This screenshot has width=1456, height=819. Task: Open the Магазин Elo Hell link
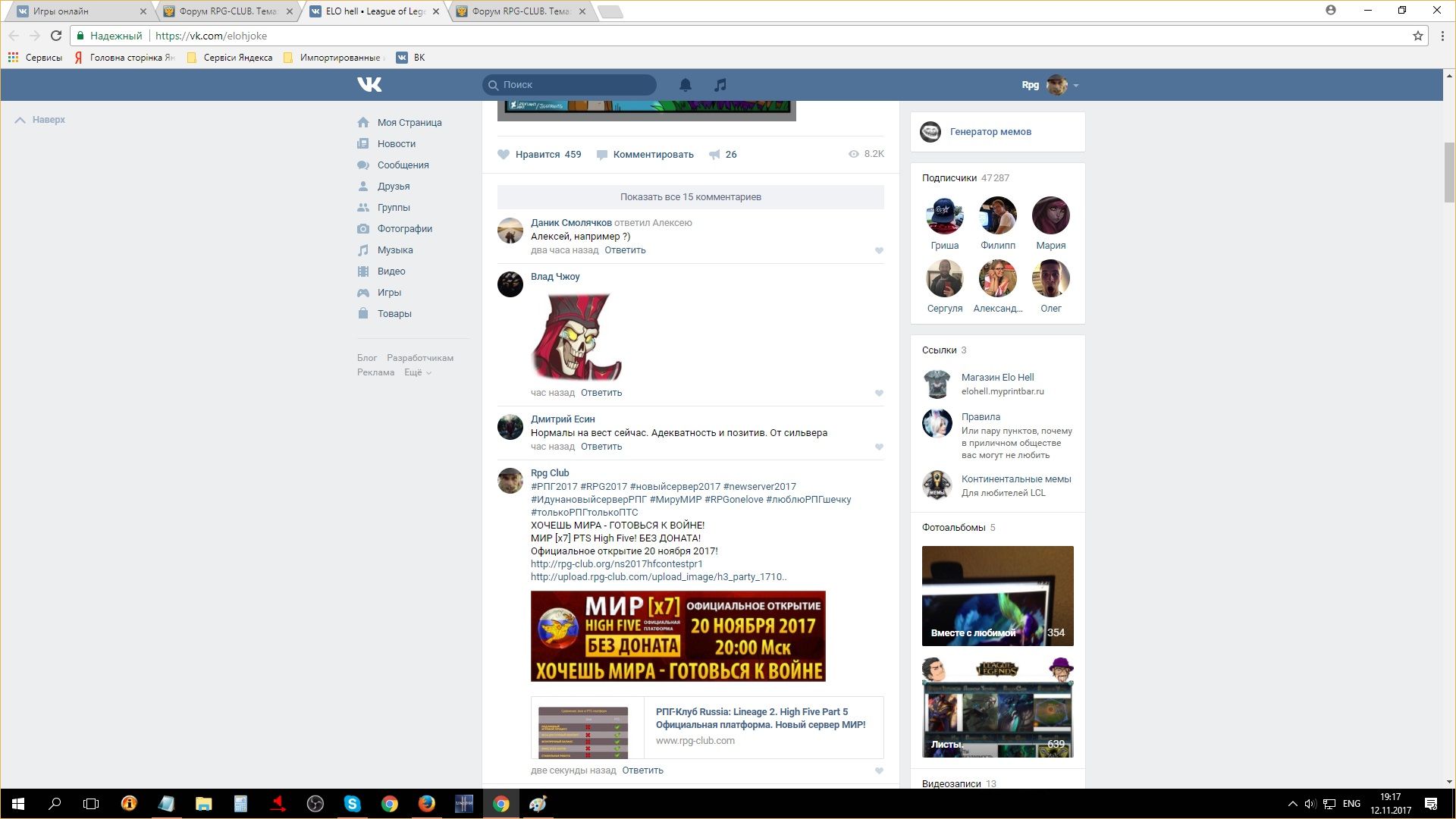click(997, 378)
